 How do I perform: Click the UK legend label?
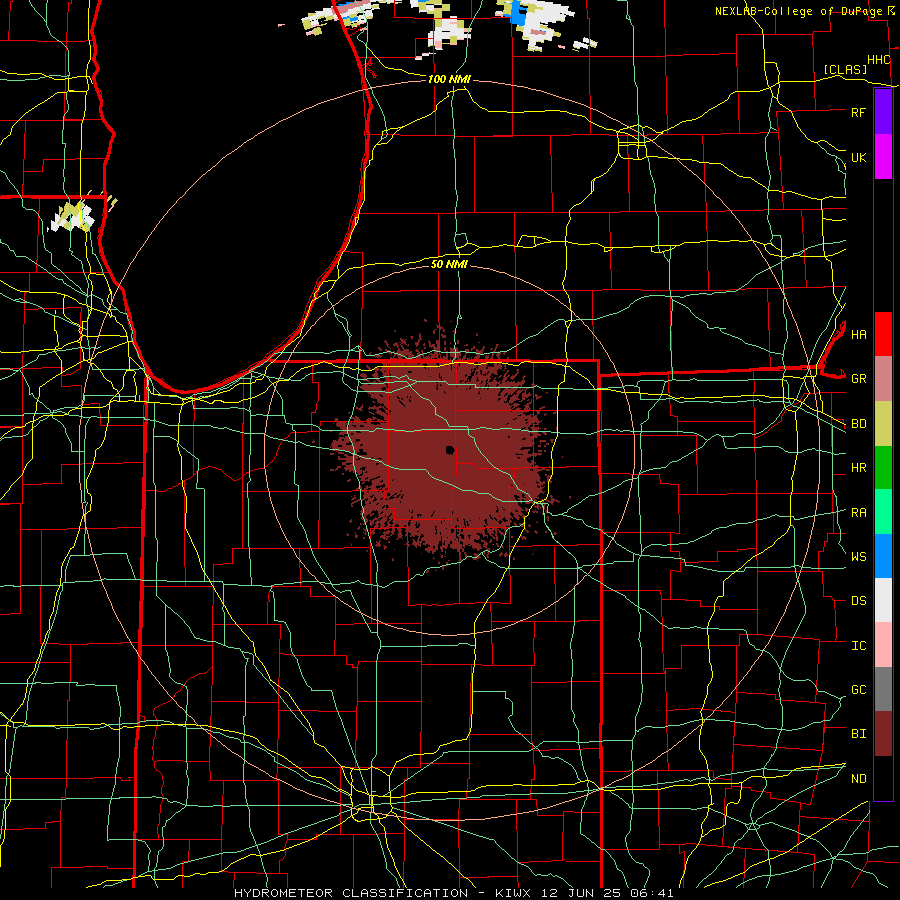tap(858, 157)
